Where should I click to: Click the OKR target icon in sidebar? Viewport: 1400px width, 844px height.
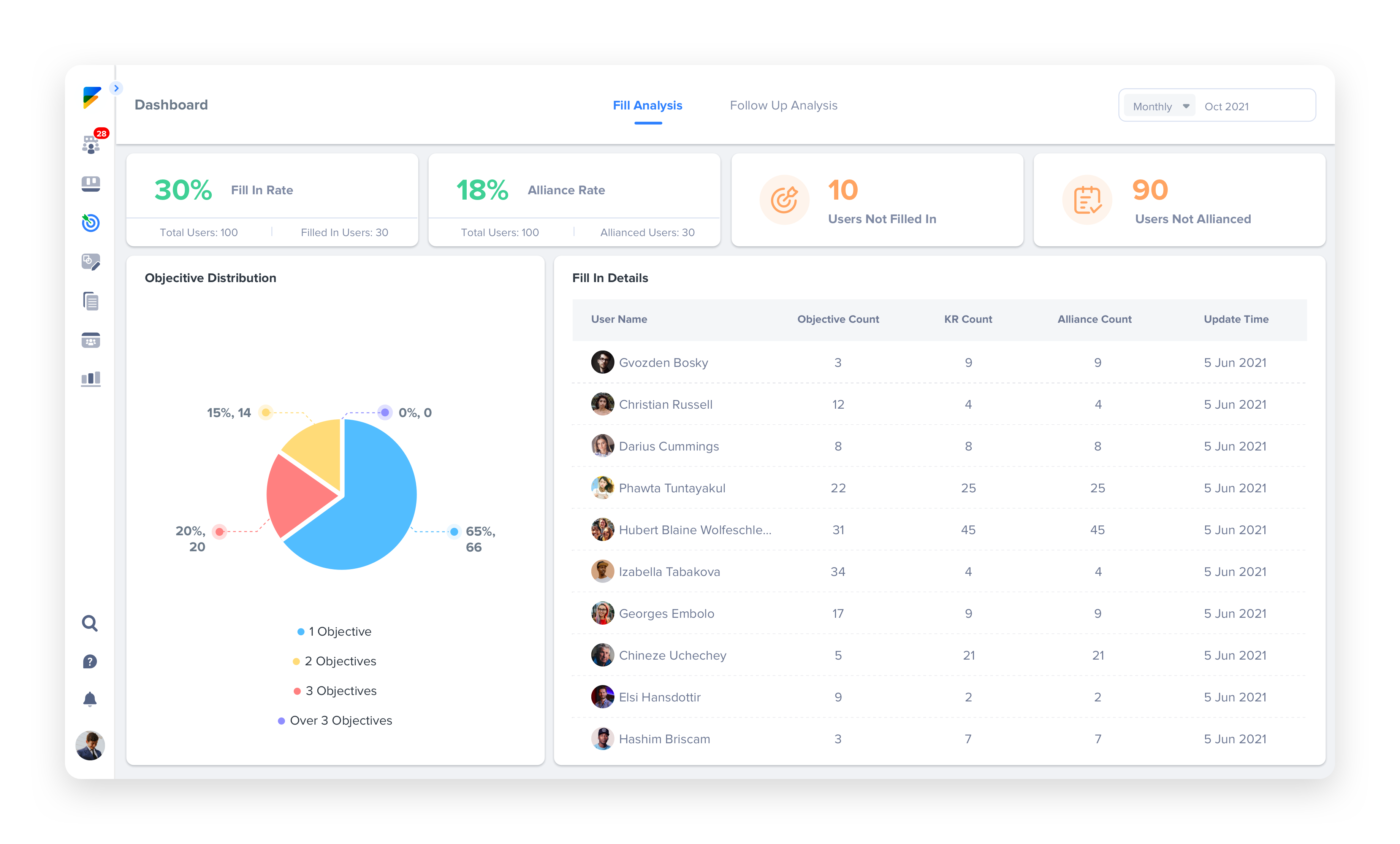click(x=91, y=223)
